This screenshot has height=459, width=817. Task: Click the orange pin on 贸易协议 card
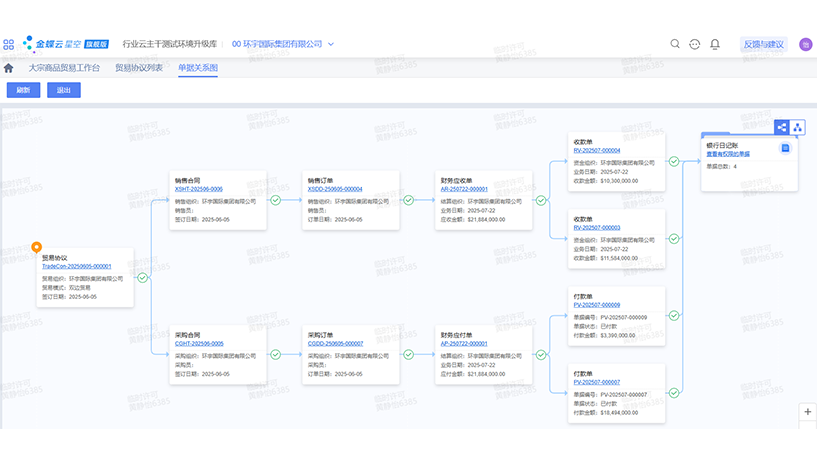(x=36, y=246)
